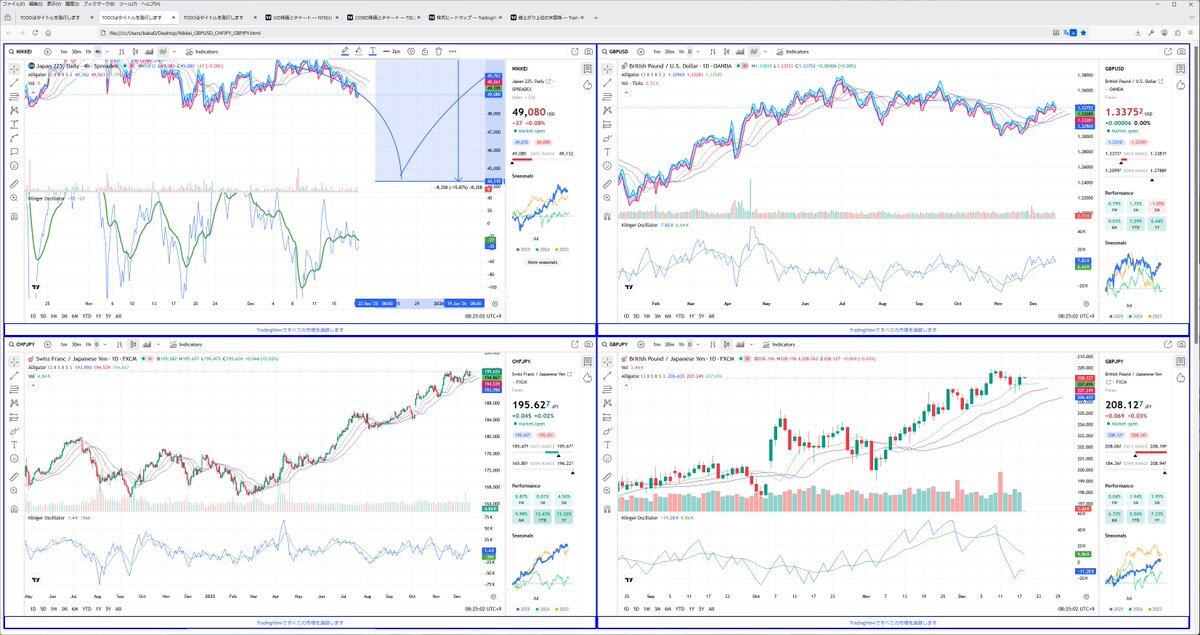Switch NIKKEI chart to 30m interval

click(76, 51)
